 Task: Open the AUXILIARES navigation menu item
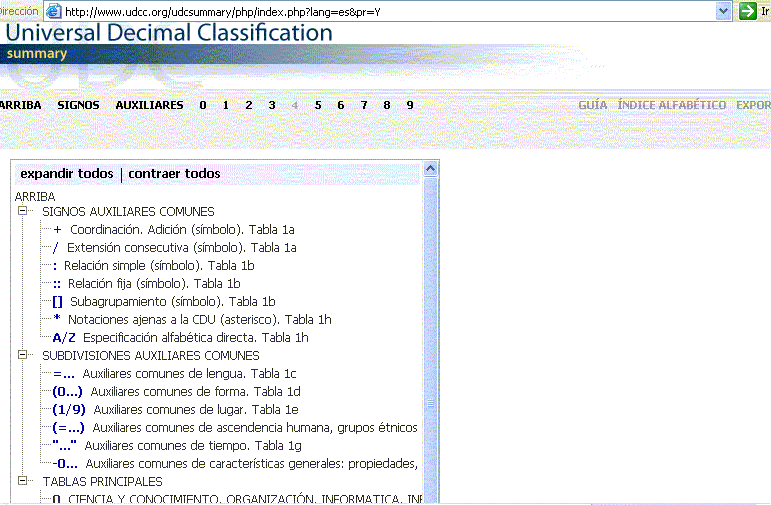(x=149, y=105)
